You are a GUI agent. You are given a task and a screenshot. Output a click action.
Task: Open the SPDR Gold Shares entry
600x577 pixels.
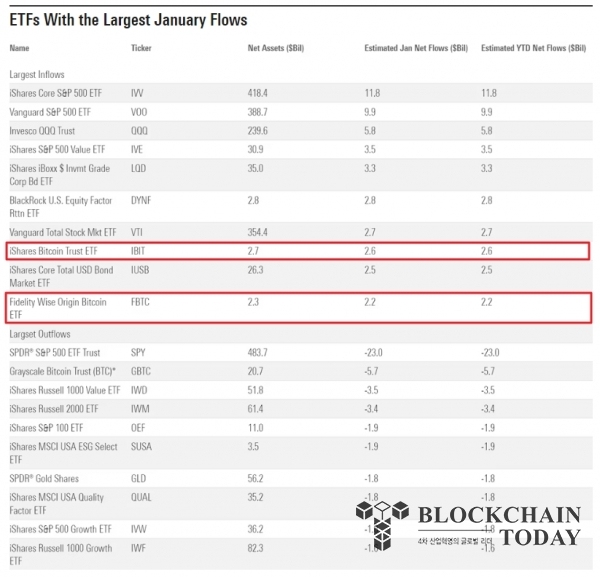pos(44,479)
